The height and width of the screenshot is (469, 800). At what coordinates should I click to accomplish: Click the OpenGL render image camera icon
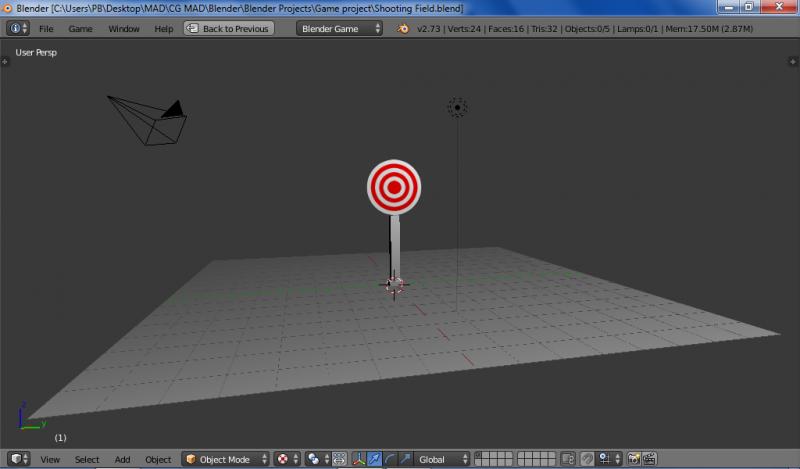coord(634,459)
